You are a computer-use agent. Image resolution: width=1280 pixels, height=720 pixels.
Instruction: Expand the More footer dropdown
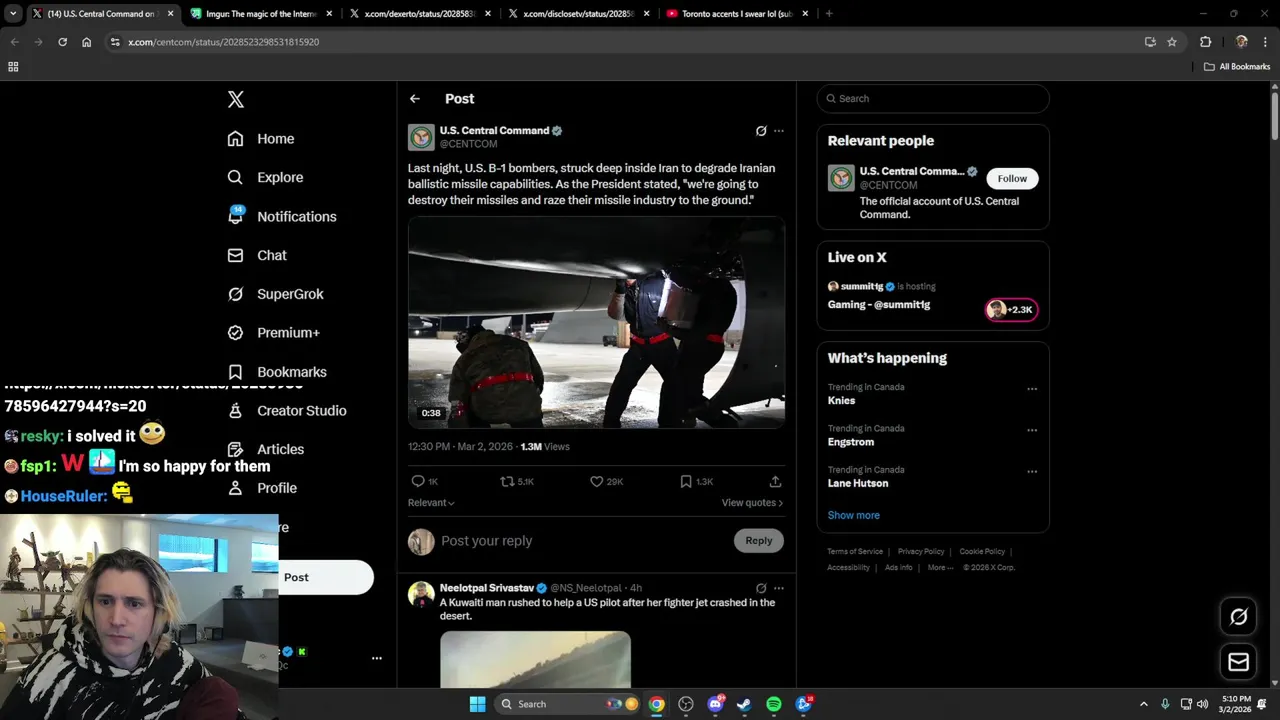(939, 568)
